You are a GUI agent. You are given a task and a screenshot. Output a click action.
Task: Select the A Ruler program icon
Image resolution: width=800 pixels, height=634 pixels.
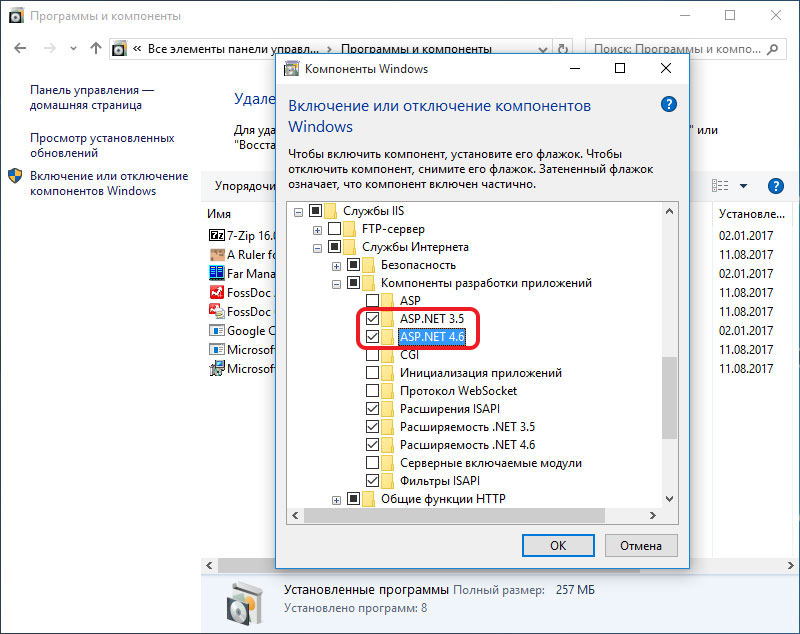217,254
